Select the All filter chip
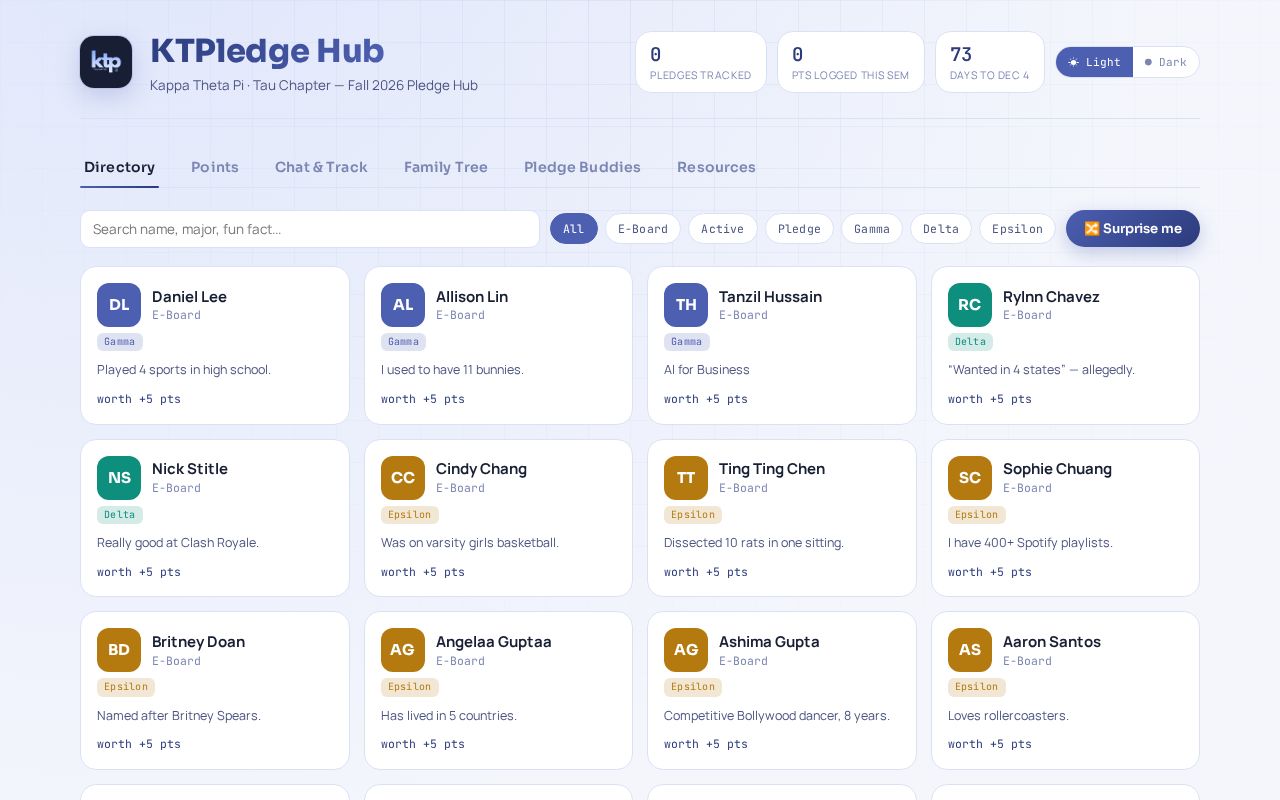1280x800 pixels. (x=574, y=229)
